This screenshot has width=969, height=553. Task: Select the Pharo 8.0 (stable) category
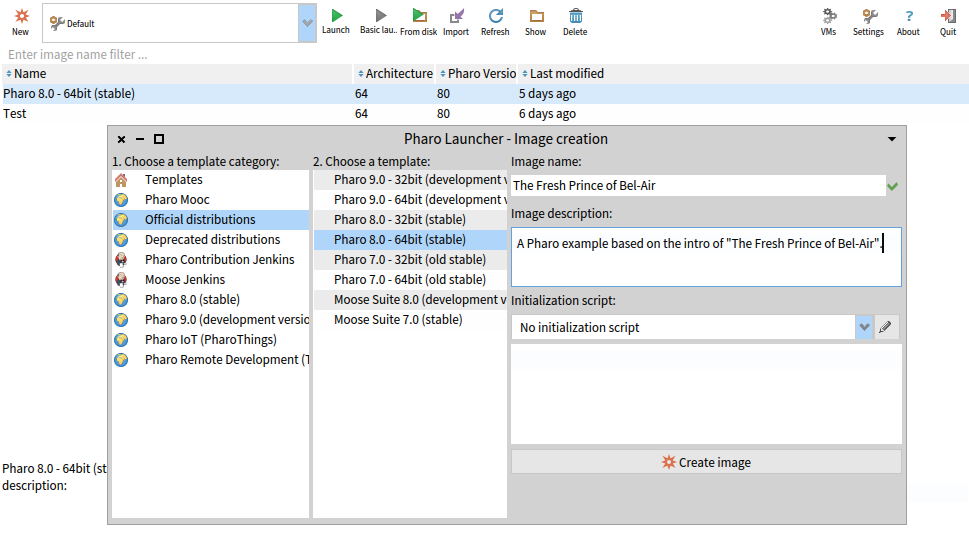tap(211, 300)
